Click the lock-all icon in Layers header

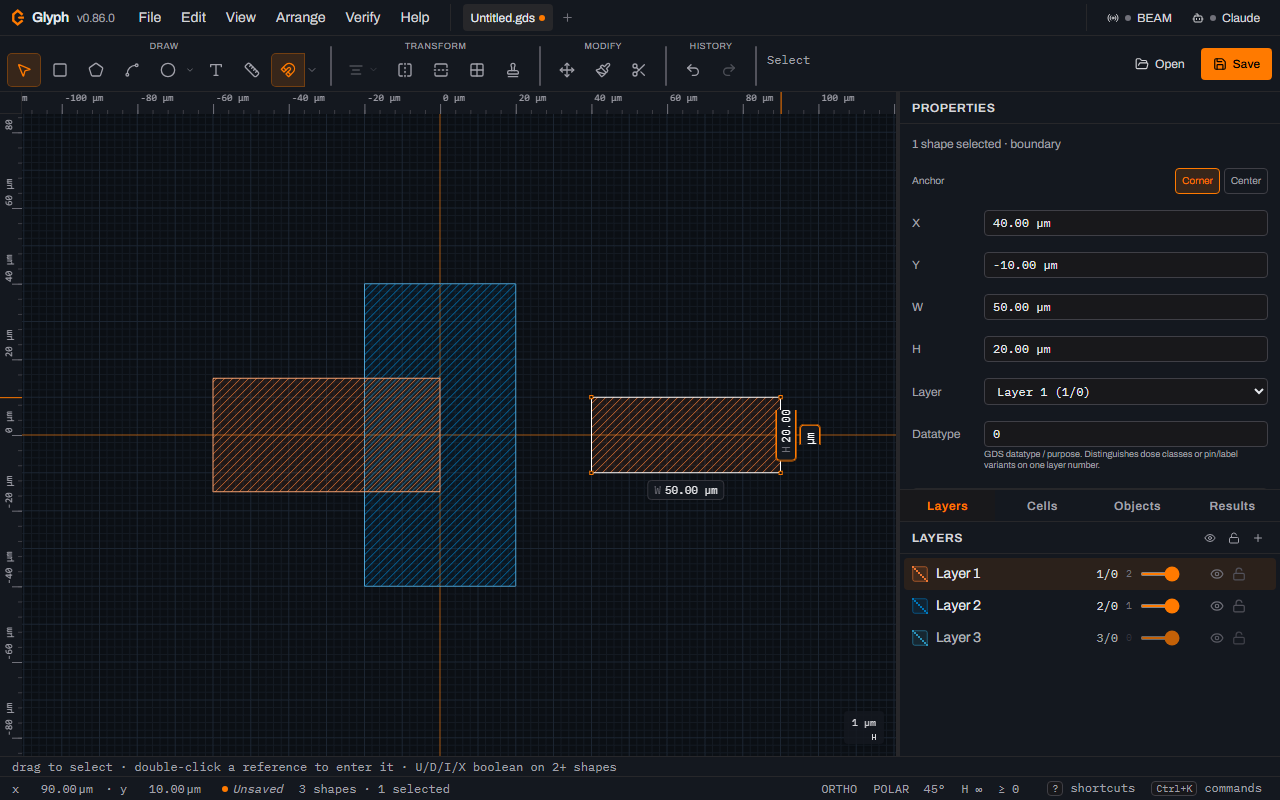coord(1234,538)
